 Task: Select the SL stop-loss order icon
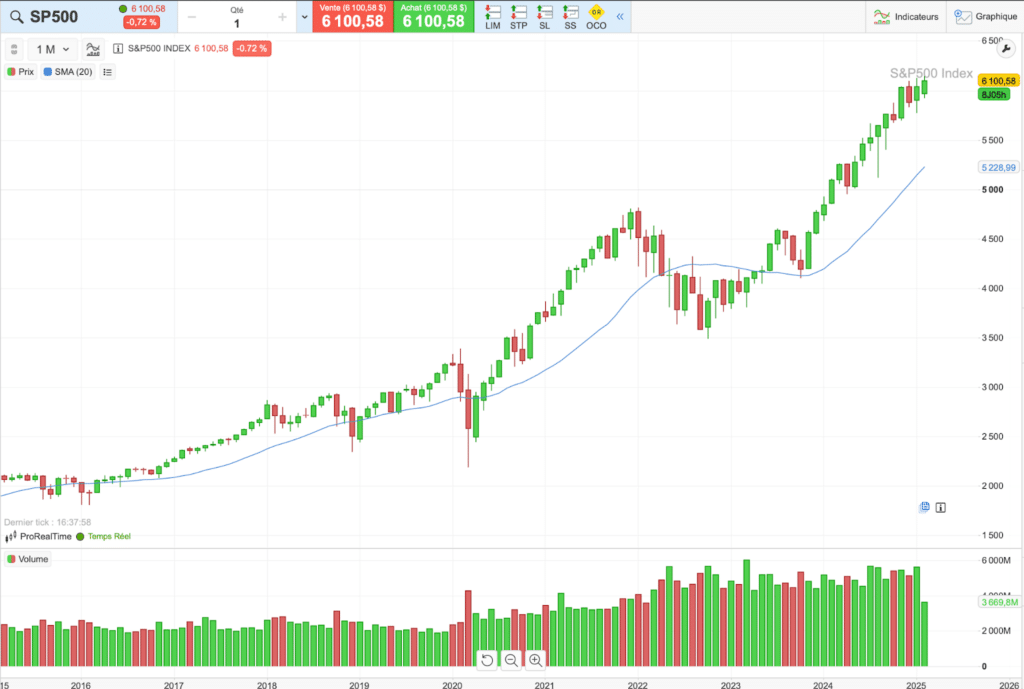pyautogui.click(x=545, y=17)
